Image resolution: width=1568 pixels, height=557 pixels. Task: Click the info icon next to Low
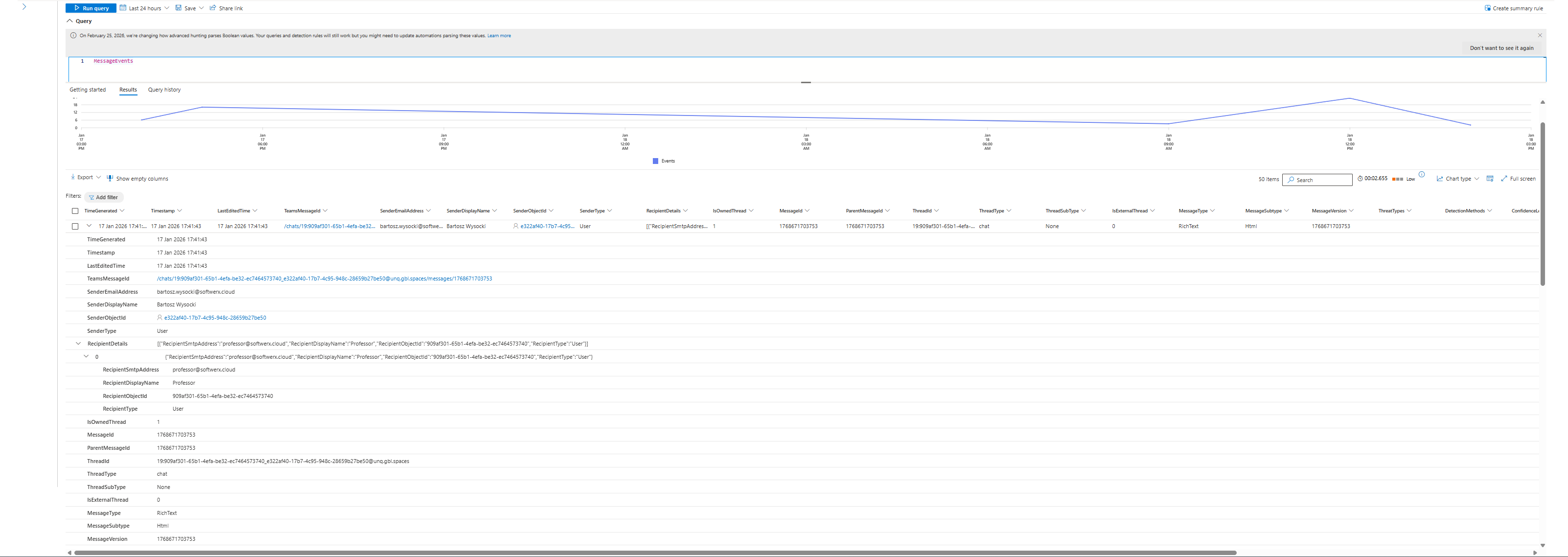1421,175
